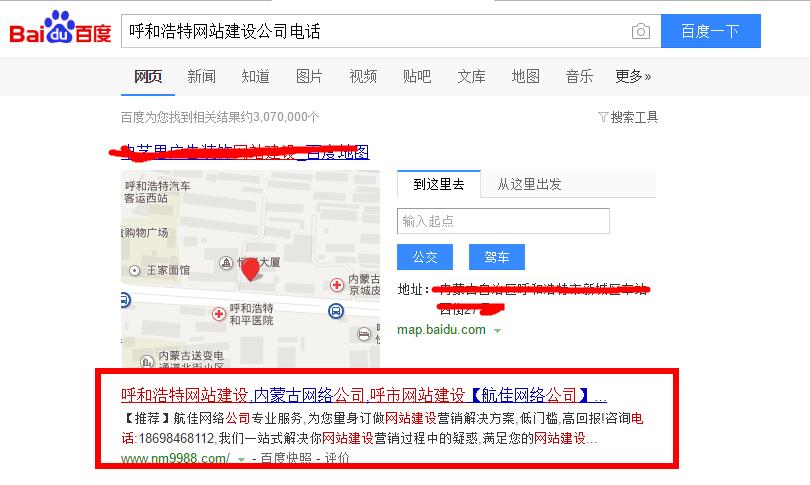The image size is (810, 485).
Task: Click the red location pin on map
Action: 250,270
